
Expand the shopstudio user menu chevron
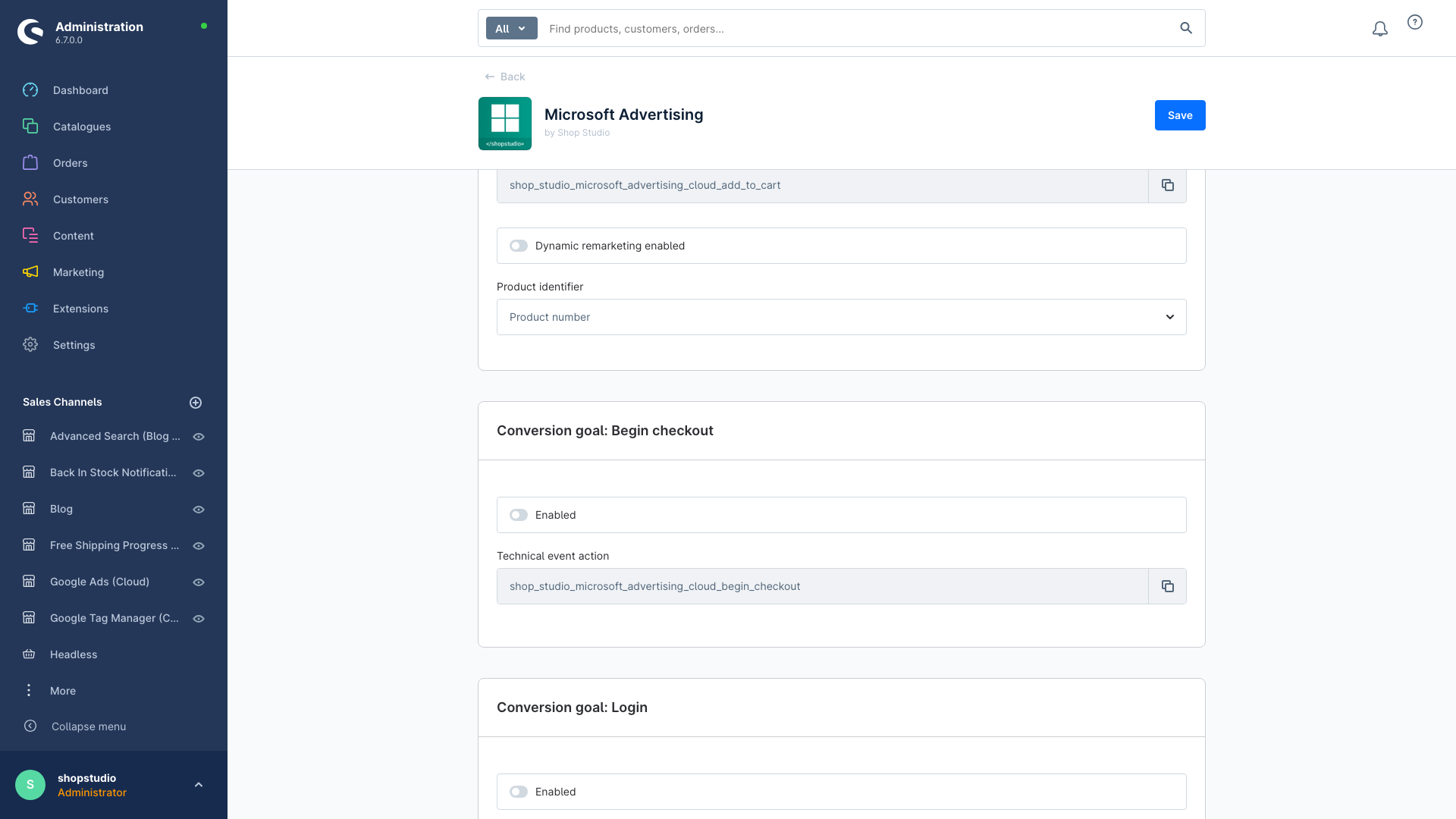tap(199, 785)
